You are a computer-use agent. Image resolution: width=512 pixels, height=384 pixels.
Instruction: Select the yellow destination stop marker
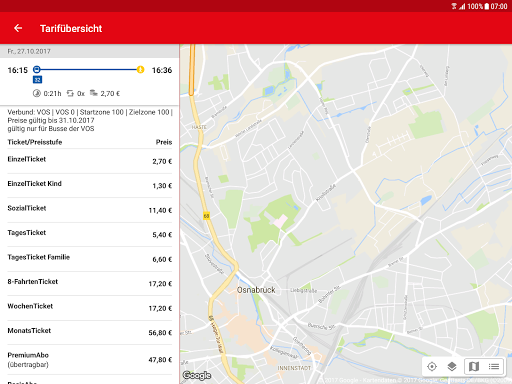pyautogui.click(x=141, y=70)
